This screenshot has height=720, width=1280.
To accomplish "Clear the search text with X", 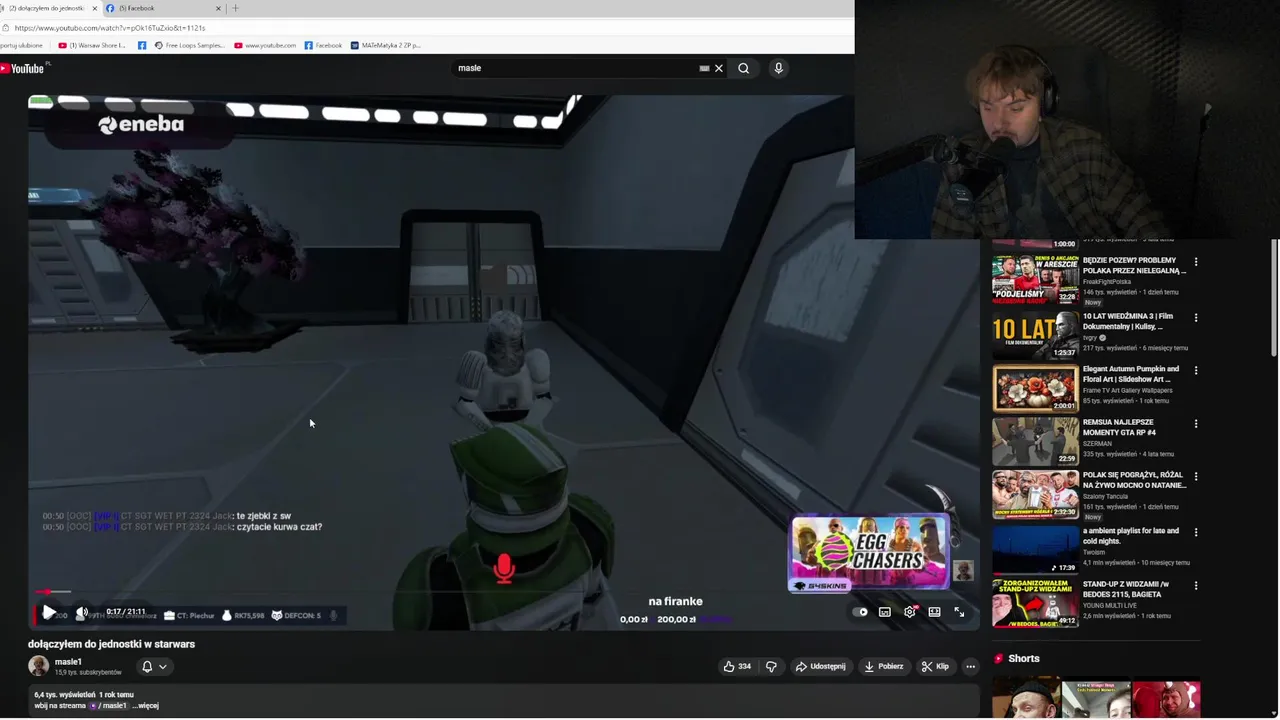I will click(x=718, y=68).
